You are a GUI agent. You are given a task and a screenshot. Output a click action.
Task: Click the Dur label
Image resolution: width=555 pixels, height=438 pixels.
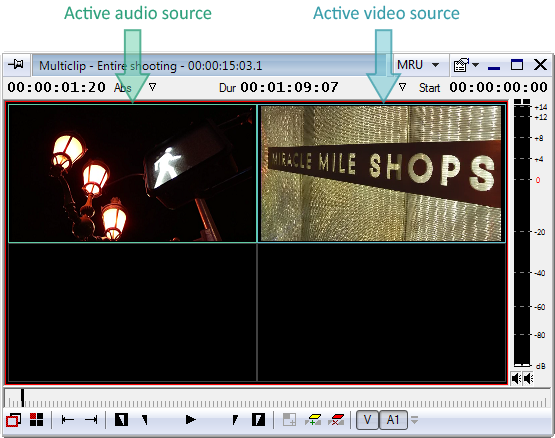pos(227,87)
